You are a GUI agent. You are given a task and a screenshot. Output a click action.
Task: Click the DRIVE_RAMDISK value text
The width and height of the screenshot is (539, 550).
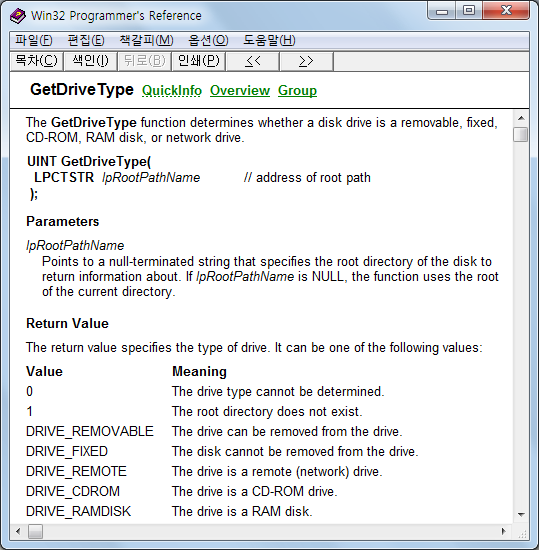(79, 511)
